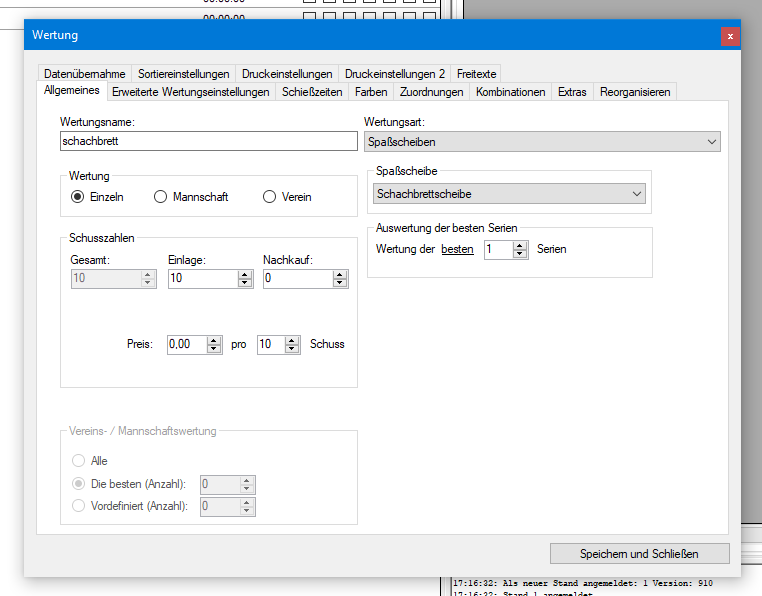Viewport: 762px width, 596px height.
Task: Open the Druckeinstellungen 2 tab
Action: (395, 74)
